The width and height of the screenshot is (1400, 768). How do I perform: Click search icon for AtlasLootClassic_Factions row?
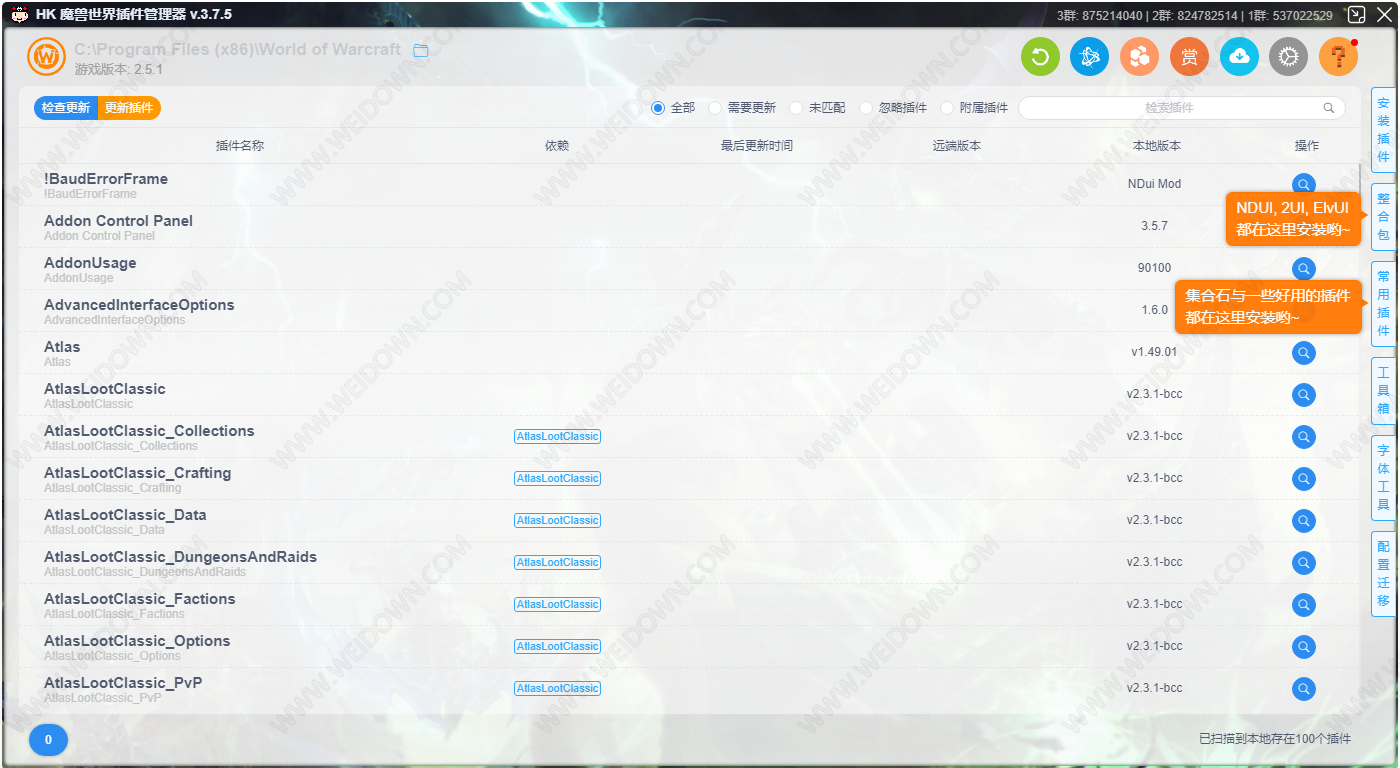point(1304,605)
